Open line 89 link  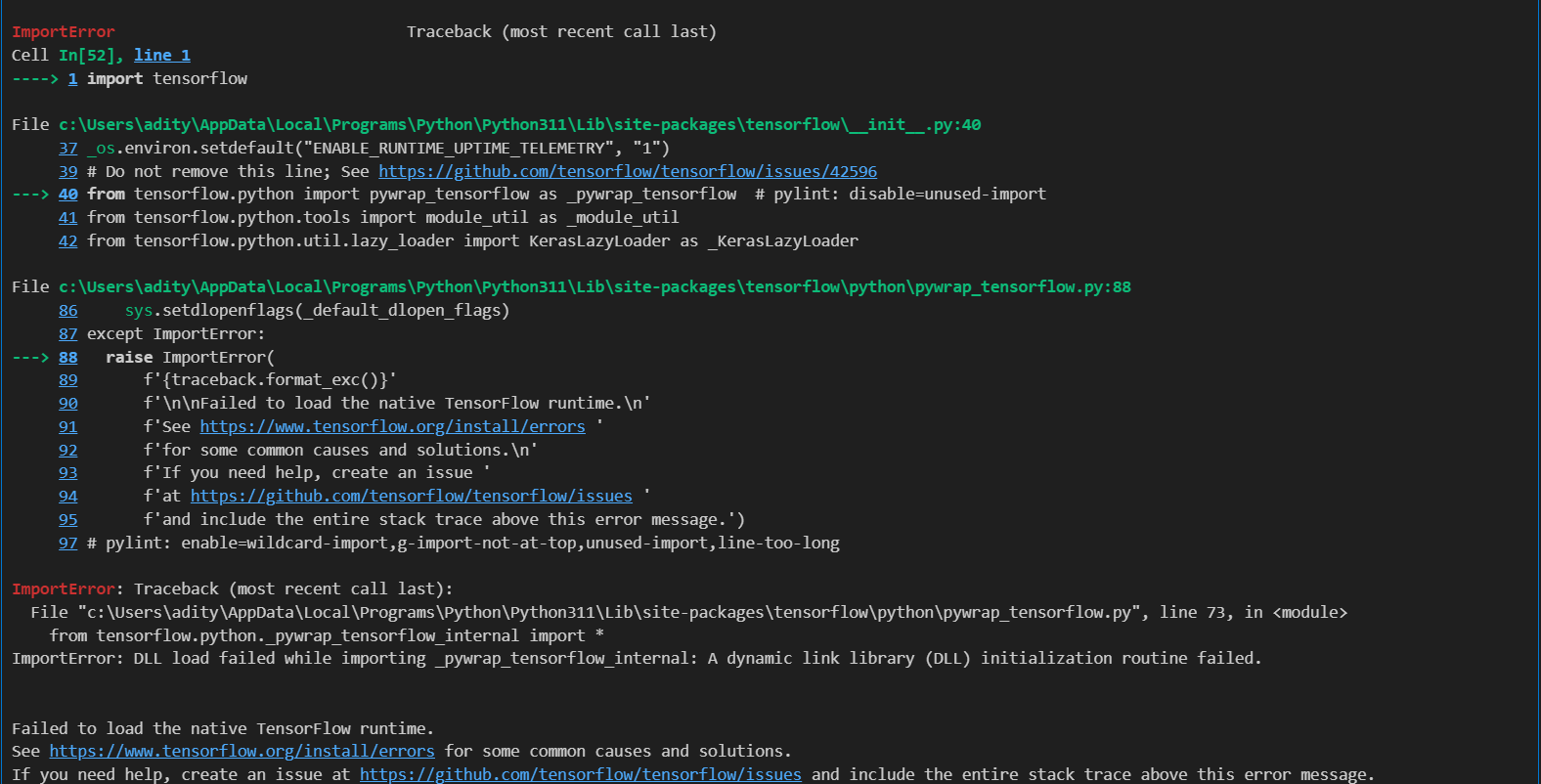point(67,379)
